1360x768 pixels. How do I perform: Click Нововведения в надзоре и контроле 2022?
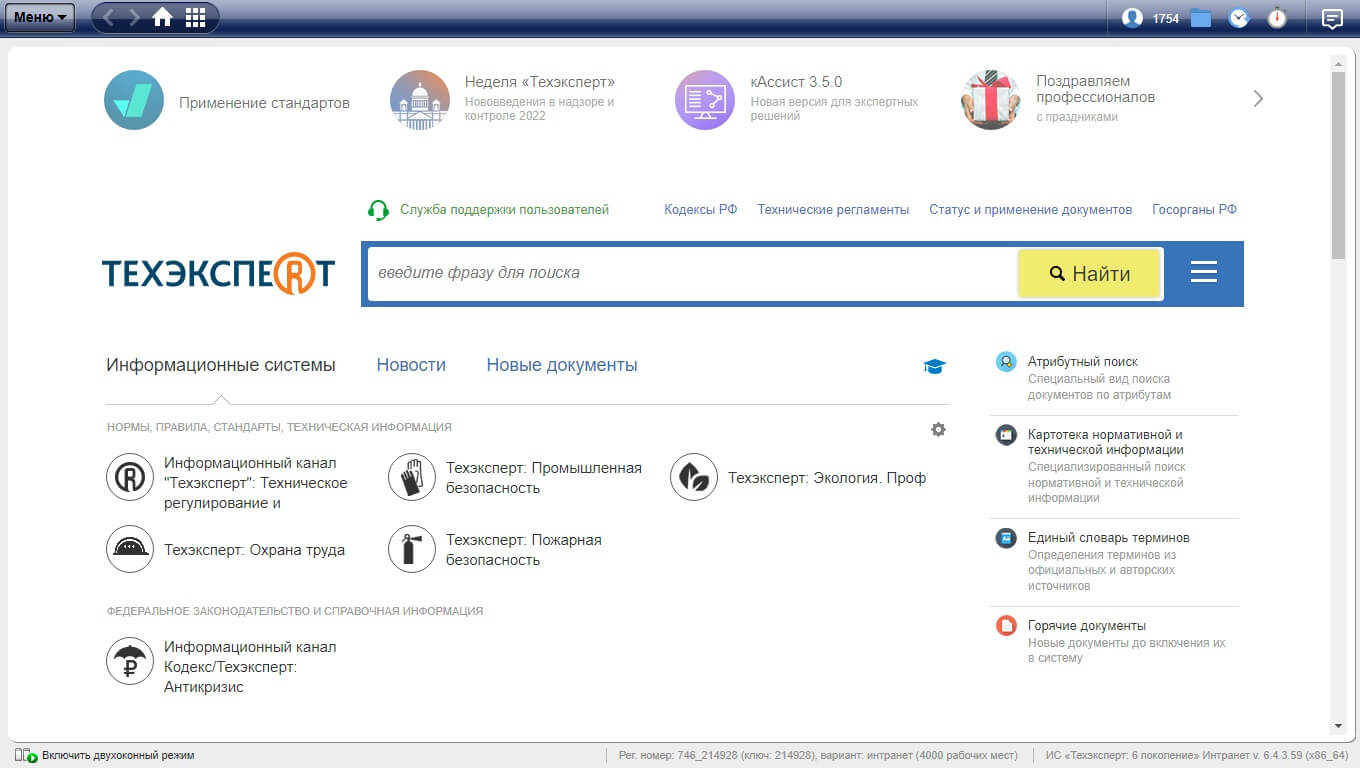coord(540,109)
